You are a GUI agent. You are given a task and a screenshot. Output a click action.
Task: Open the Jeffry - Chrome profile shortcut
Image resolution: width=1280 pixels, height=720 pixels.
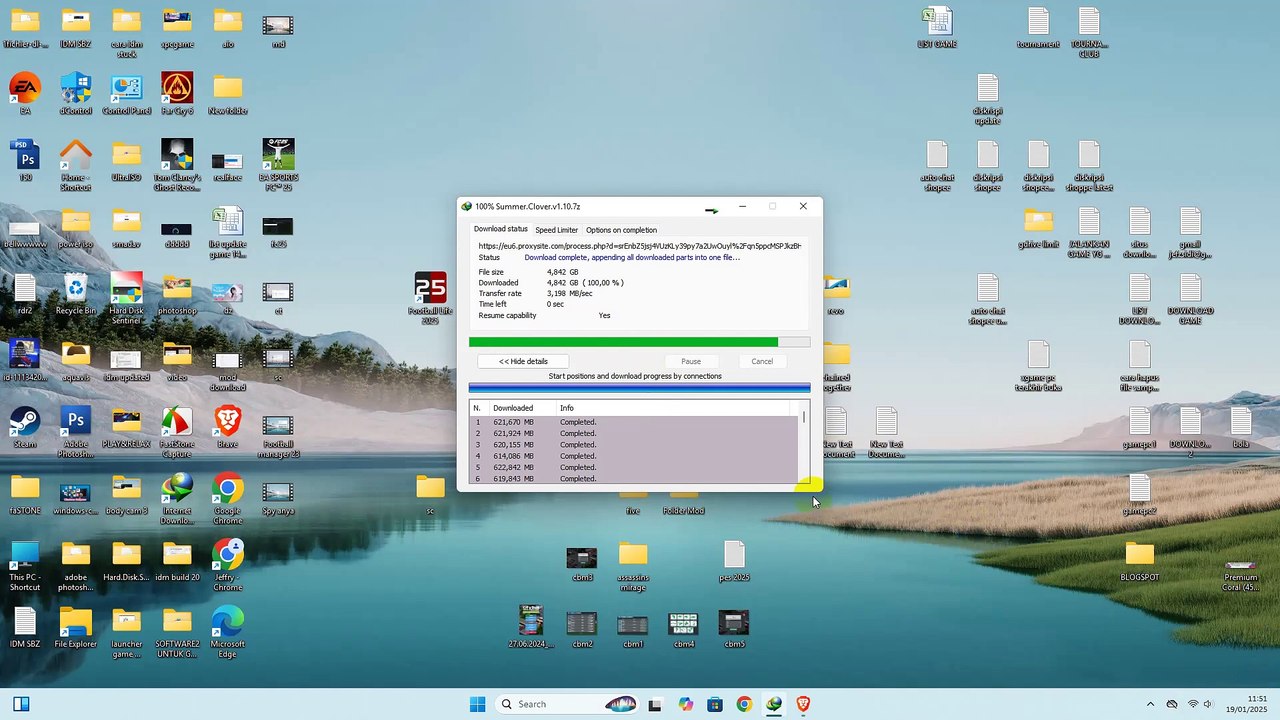(x=228, y=565)
